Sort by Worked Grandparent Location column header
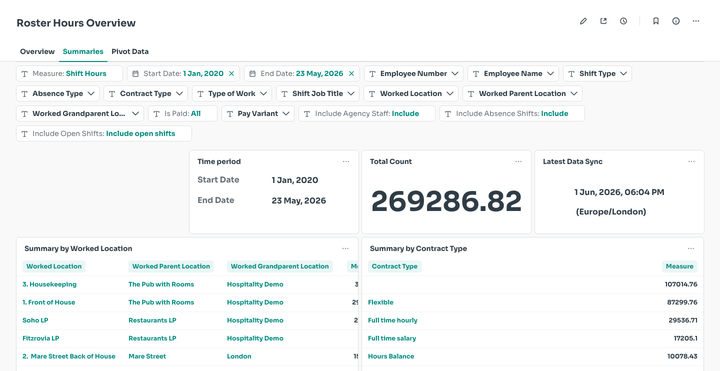Screen dimensions: 720x371 pos(280,266)
